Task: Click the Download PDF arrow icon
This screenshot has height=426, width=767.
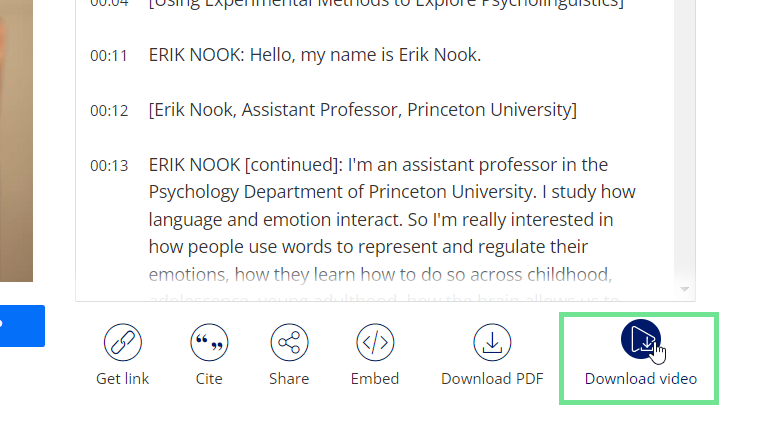Action: pos(492,343)
